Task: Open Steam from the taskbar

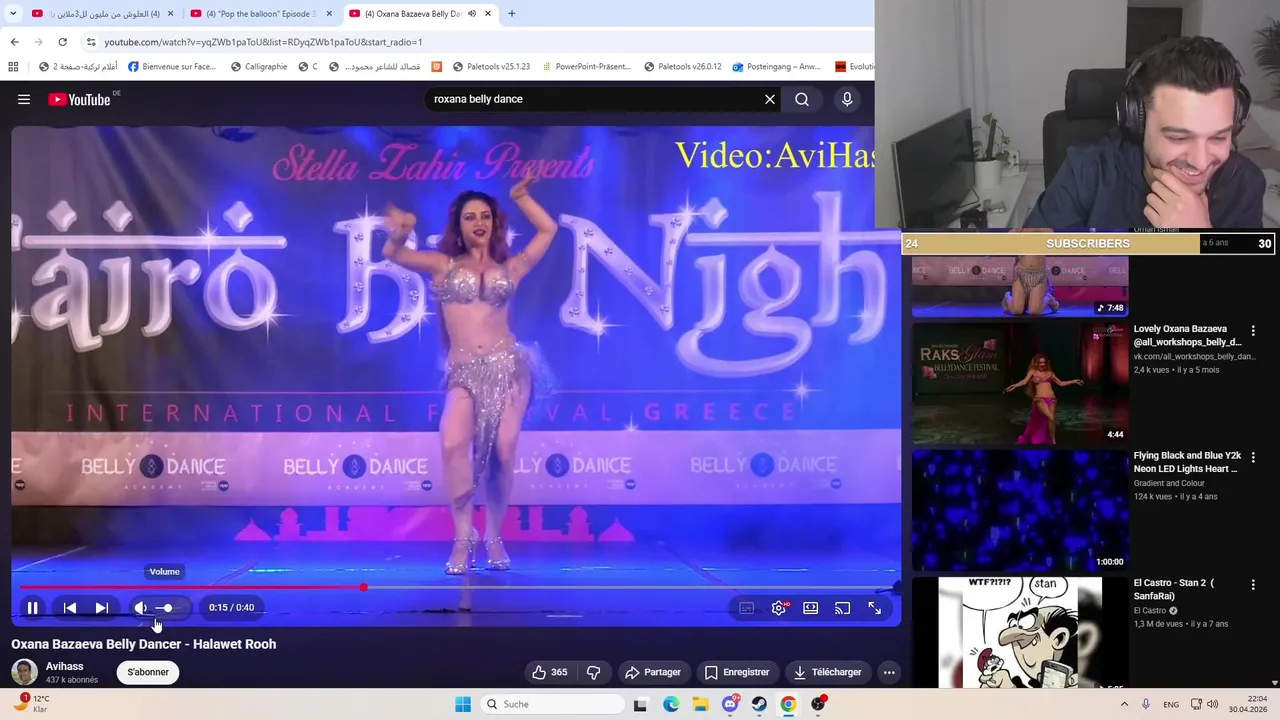Action: click(759, 704)
